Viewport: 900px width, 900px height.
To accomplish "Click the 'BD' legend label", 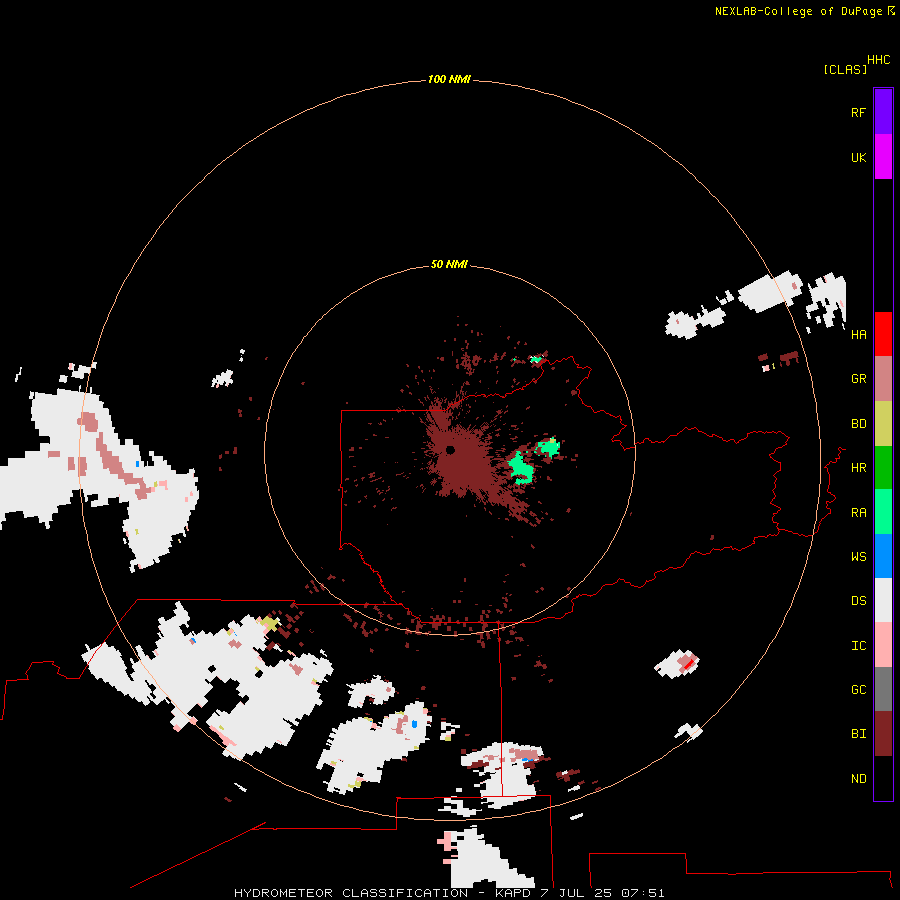I will coord(858,424).
